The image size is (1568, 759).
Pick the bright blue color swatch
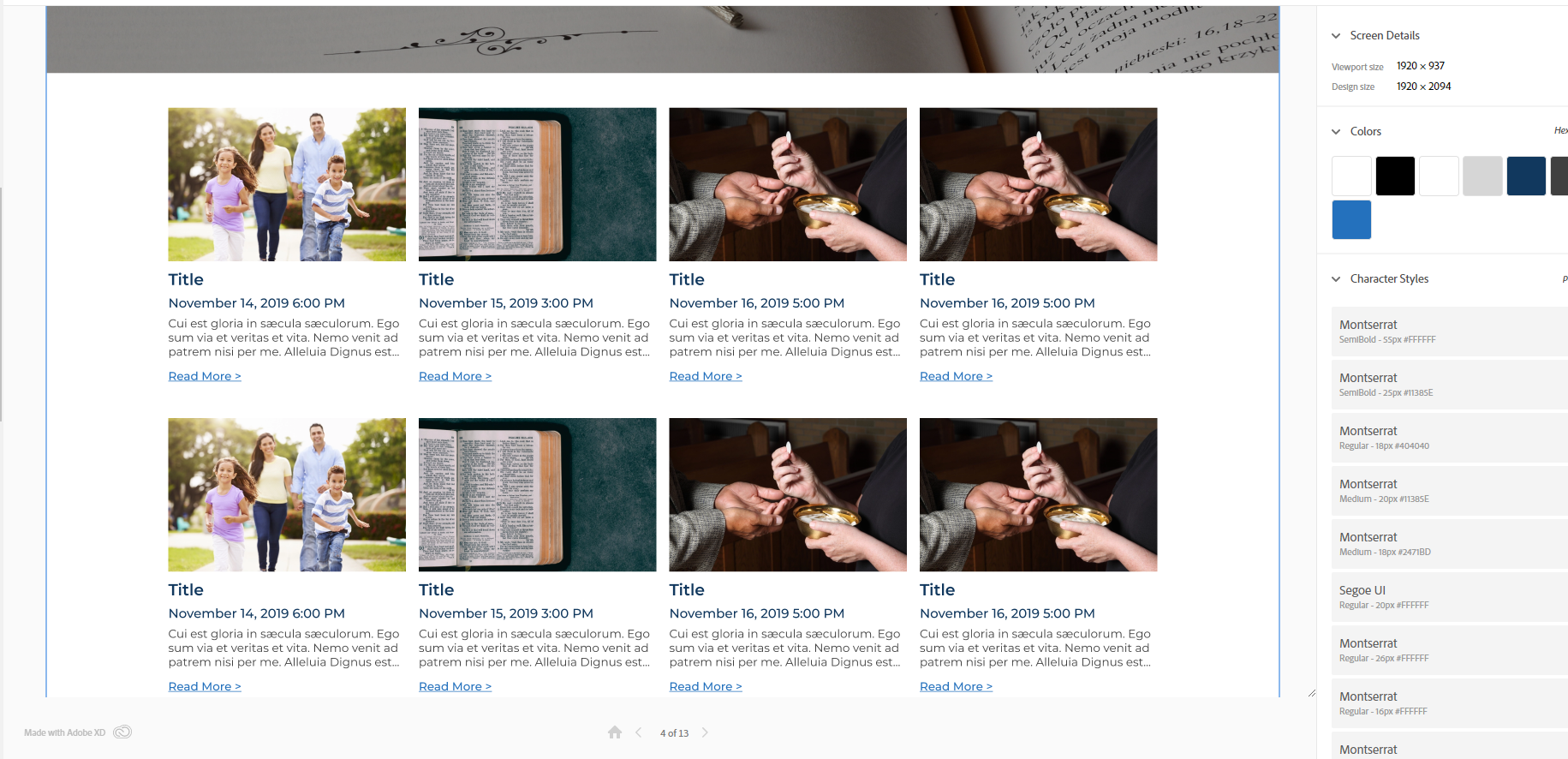(x=1351, y=220)
